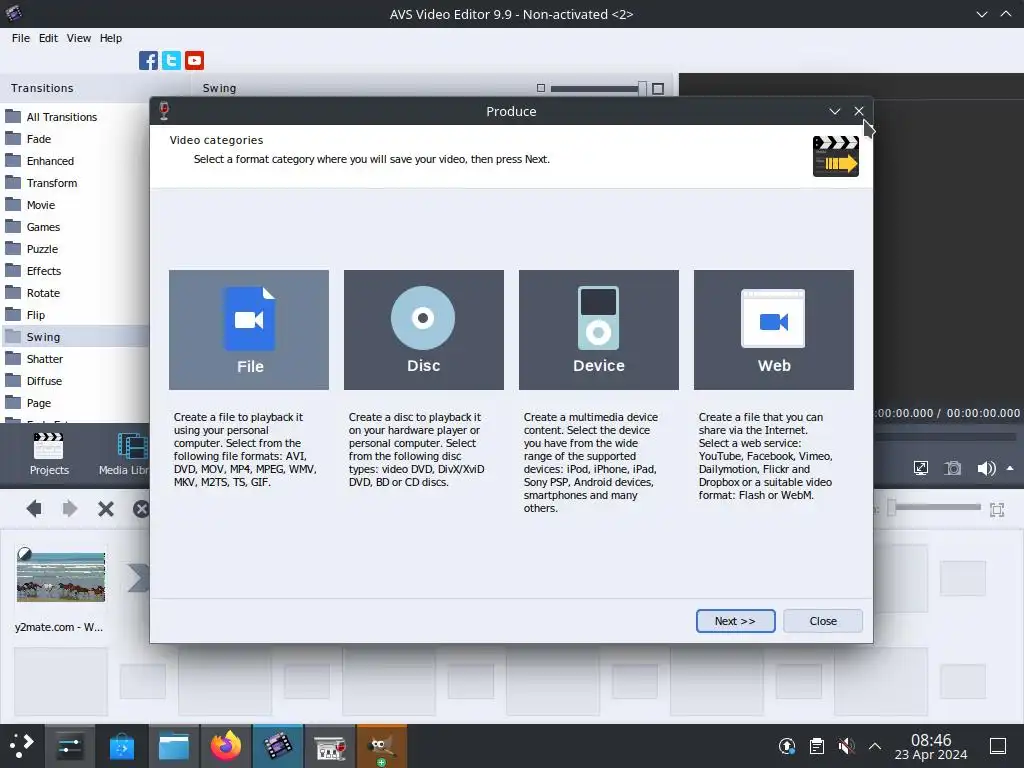Select the File video category tile
Viewport: 1024px width, 768px height.
[x=249, y=330]
